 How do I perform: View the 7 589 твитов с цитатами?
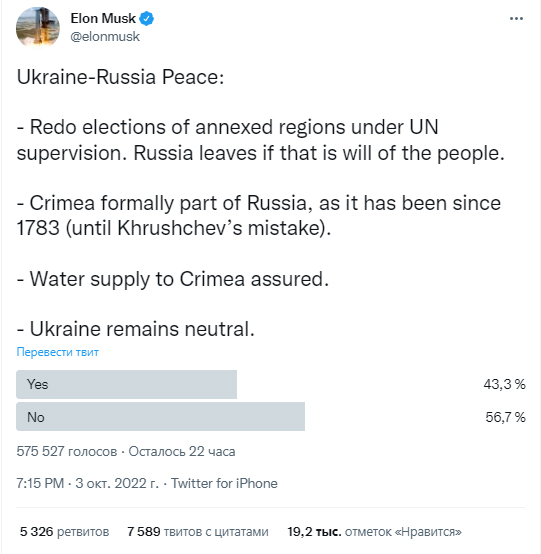tap(198, 531)
